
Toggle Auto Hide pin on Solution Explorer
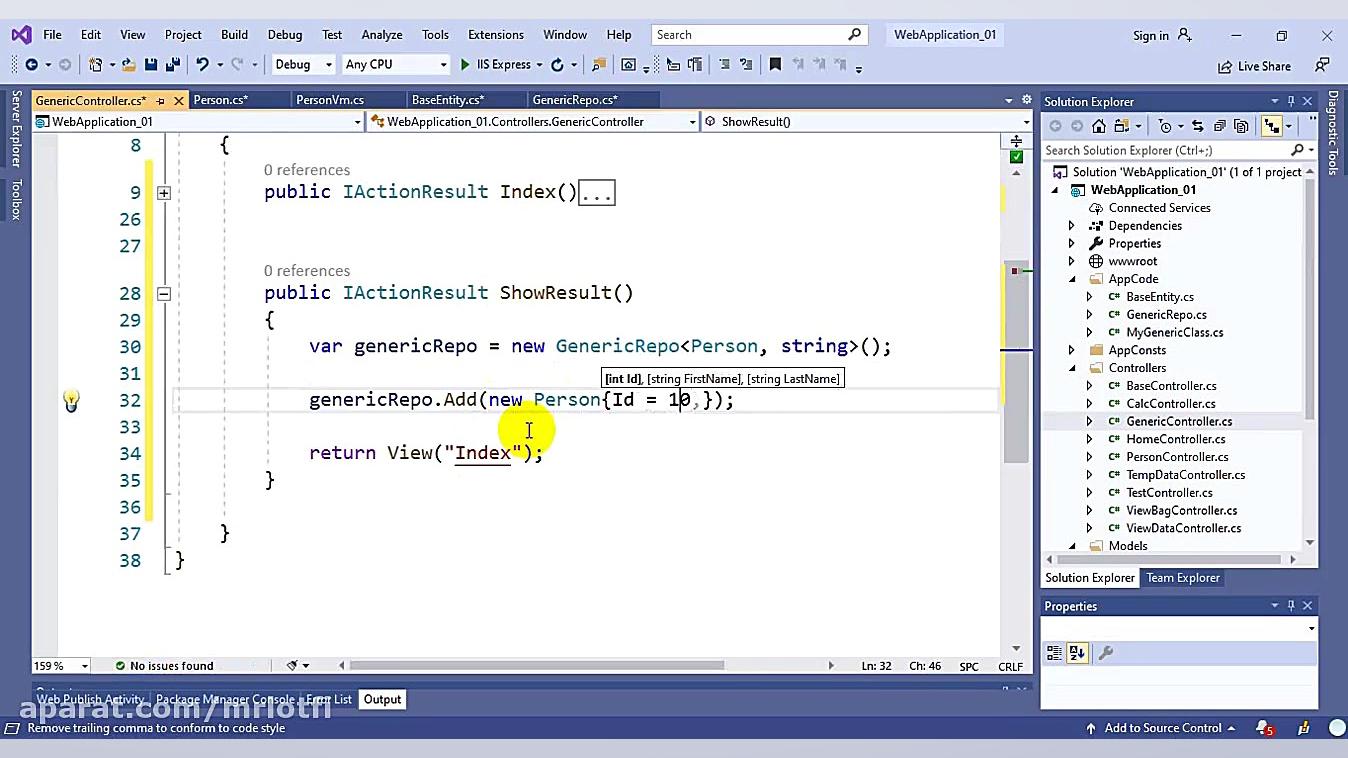1291,101
